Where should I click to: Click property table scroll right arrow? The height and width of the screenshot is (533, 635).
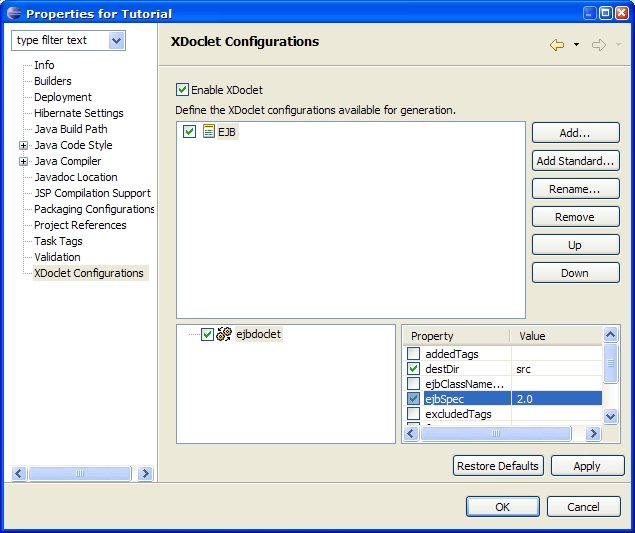pos(593,433)
